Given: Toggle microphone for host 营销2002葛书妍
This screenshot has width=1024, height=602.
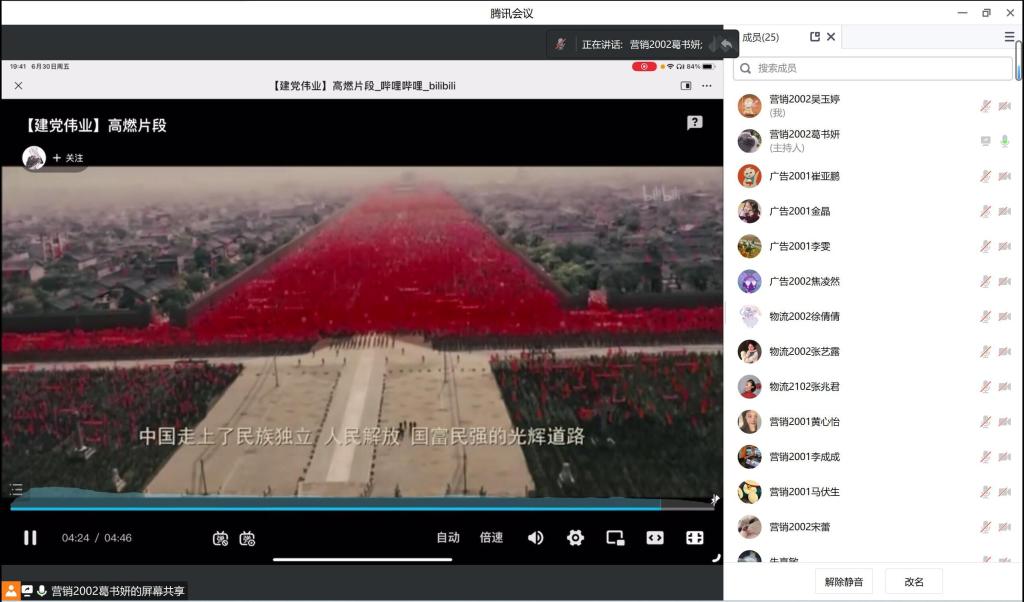Looking at the screenshot, I should click(1005, 141).
